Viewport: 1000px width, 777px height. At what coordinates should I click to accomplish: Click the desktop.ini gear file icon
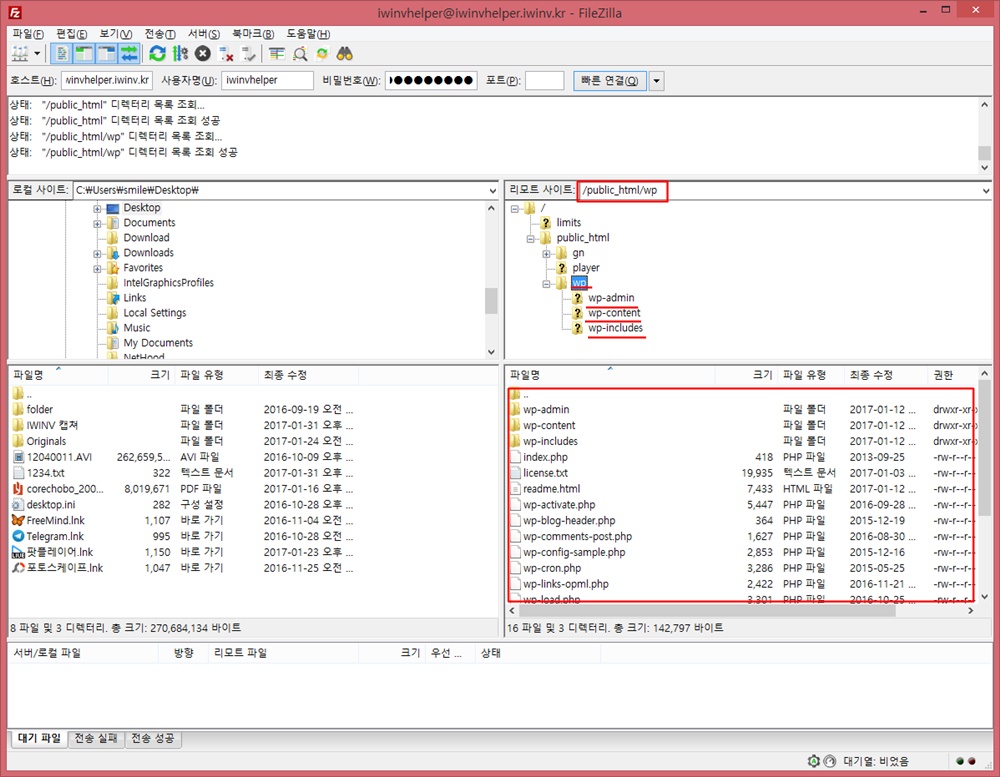point(18,505)
